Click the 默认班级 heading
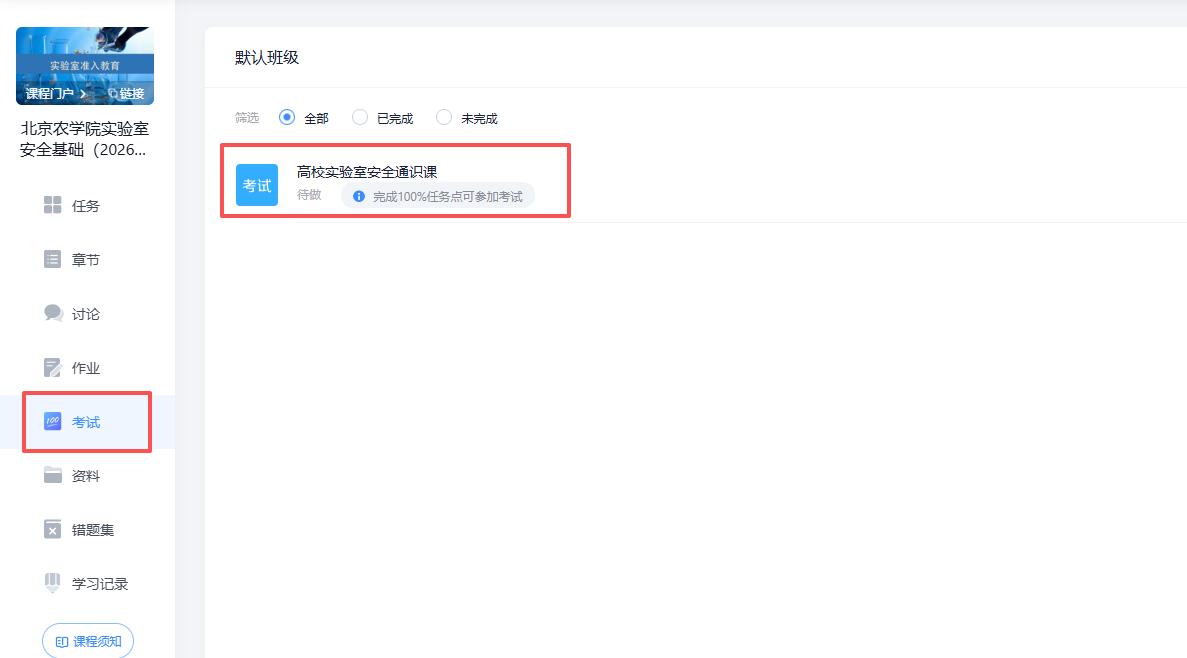This screenshot has width=1187, height=658. click(x=266, y=58)
